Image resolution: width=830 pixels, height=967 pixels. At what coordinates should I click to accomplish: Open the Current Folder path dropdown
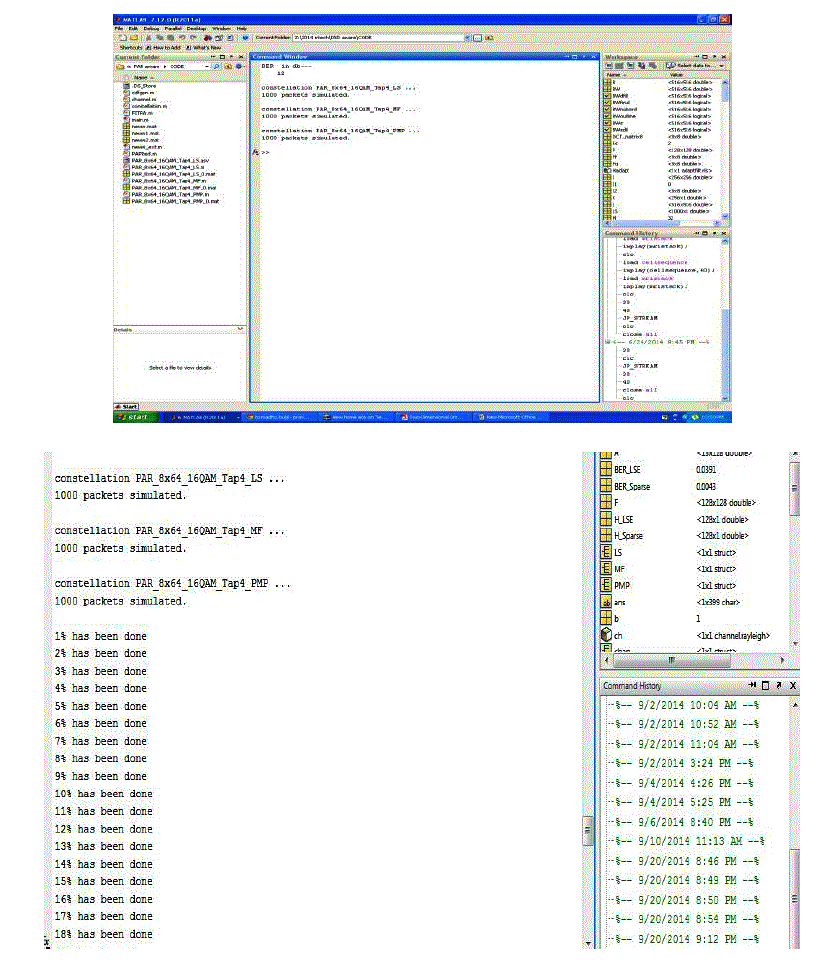coord(467,37)
